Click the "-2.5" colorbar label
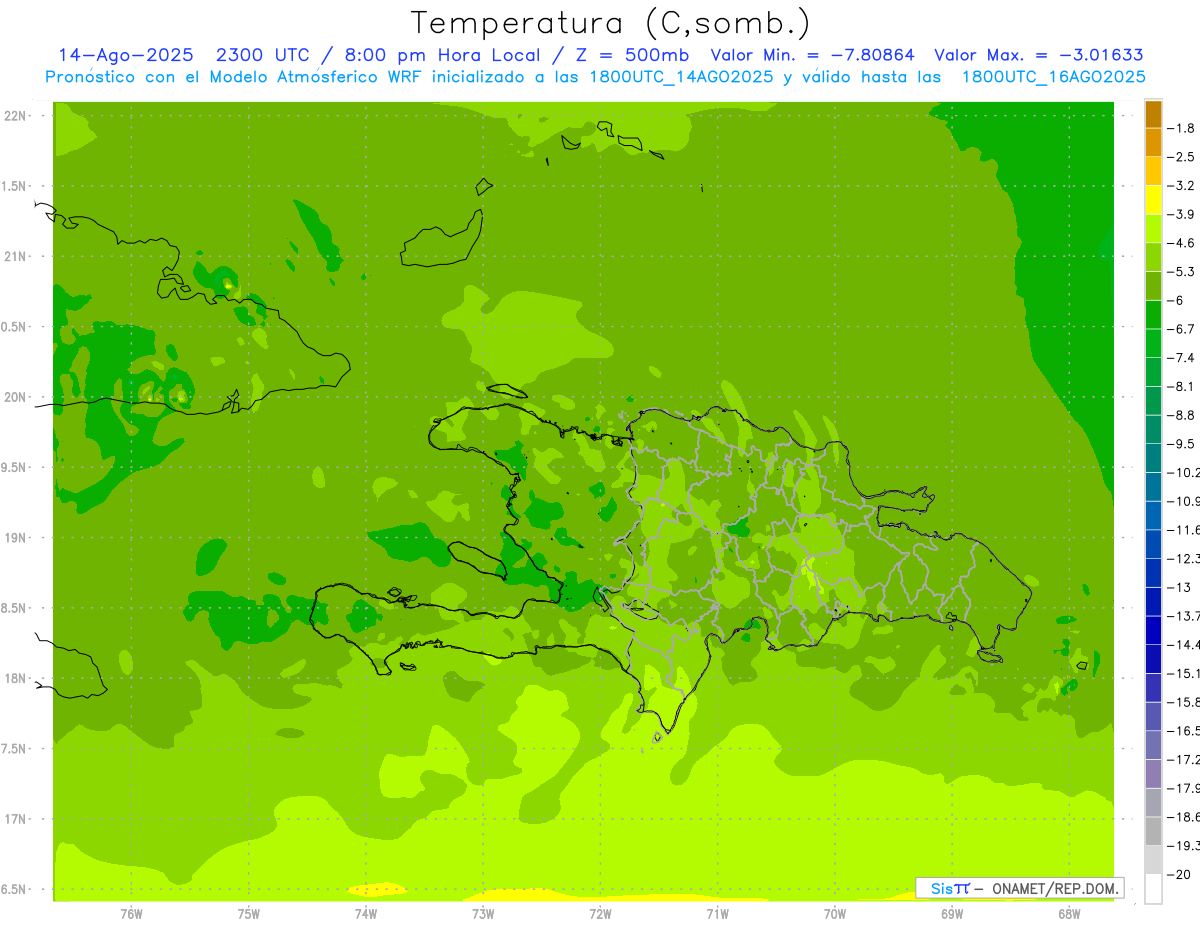Screen dimensions: 1200x927 (x=1182, y=157)
